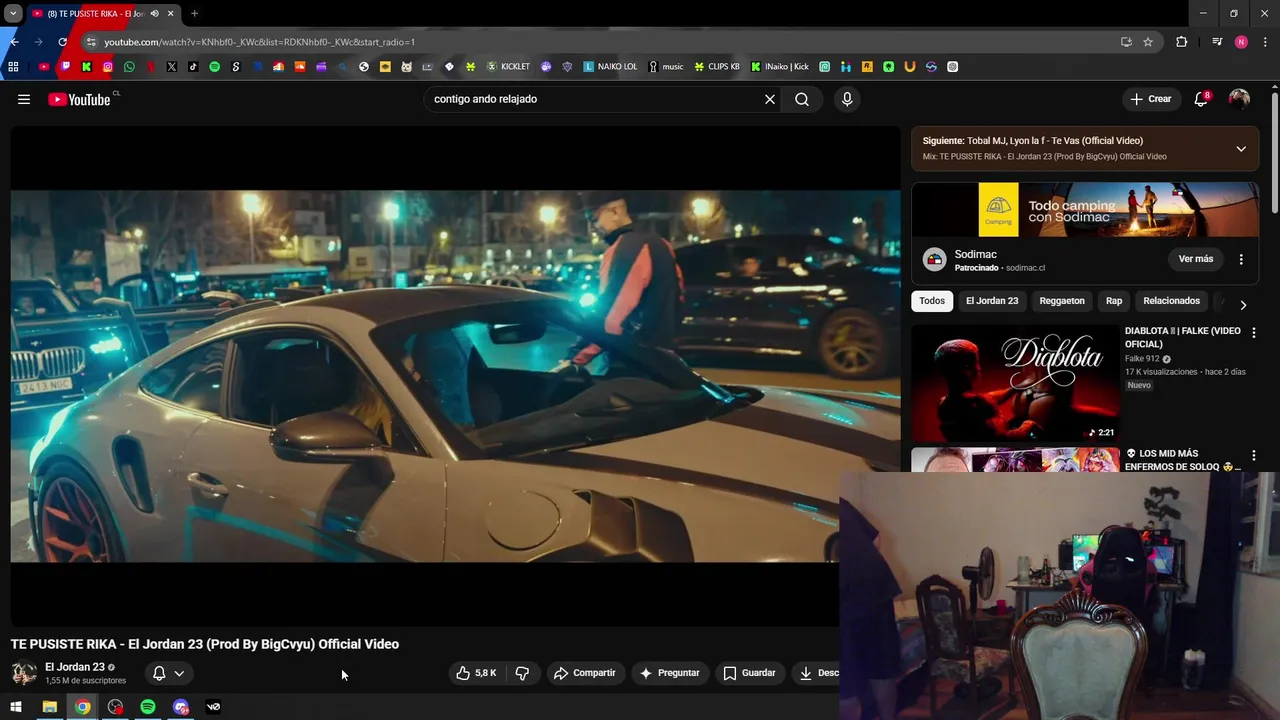1280x720 pixels.
Task: Open the music bookmark
Action: (x=666, y=67)
